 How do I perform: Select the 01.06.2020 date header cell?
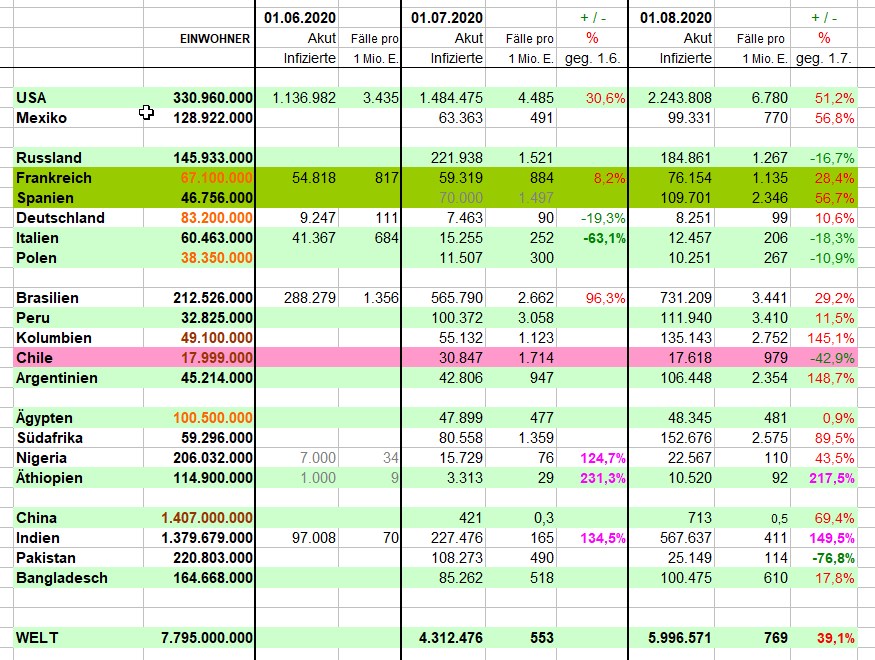point(301,18)
